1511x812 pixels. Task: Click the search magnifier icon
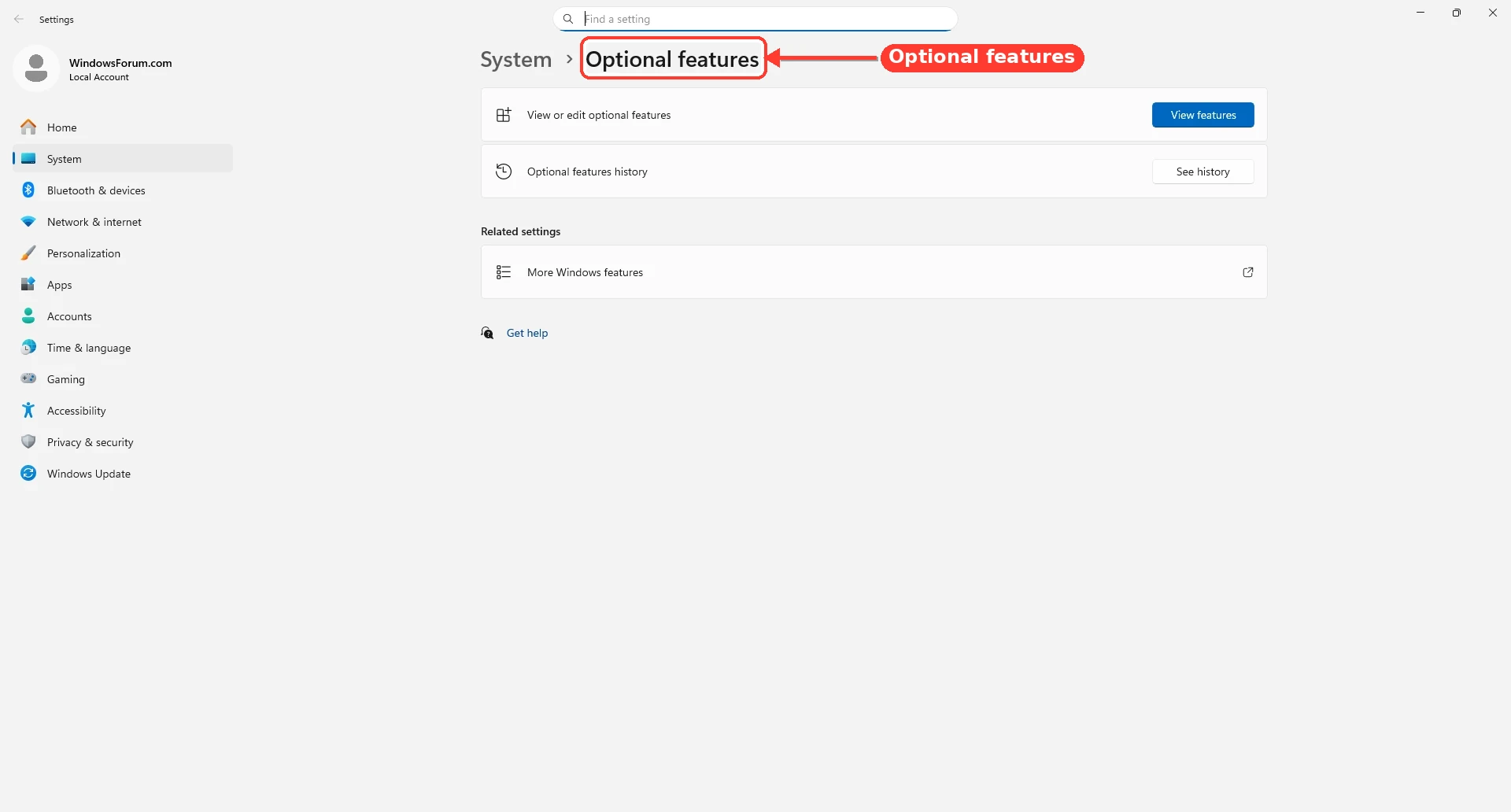[x=568, y=19]
